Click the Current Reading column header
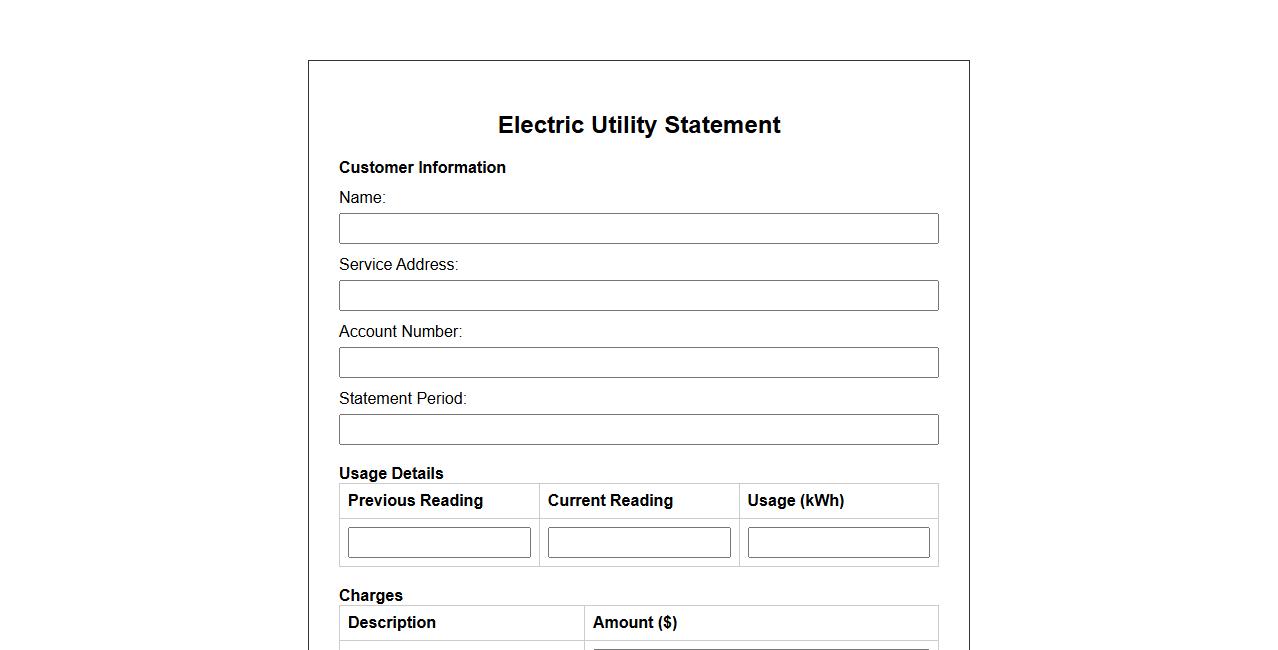Screen dimensions: 1278x650 pyautogui.click(x=610, y=501)
